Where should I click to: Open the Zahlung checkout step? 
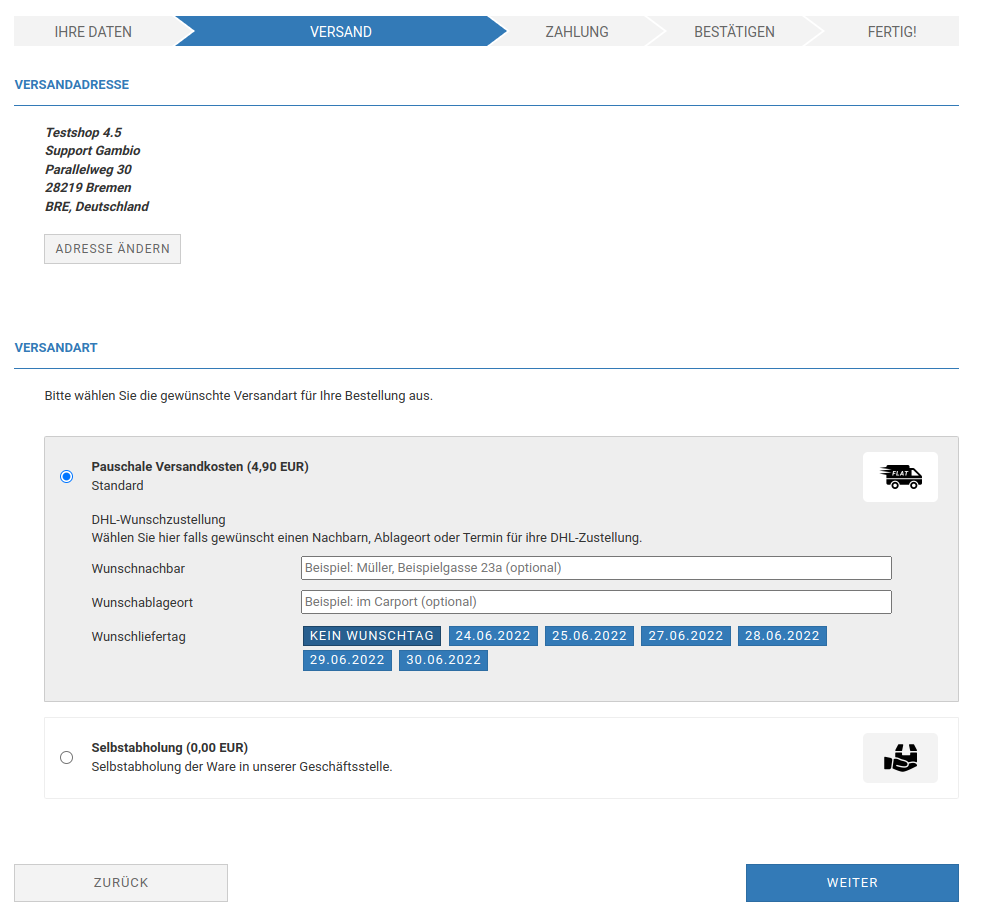(576, 31)
